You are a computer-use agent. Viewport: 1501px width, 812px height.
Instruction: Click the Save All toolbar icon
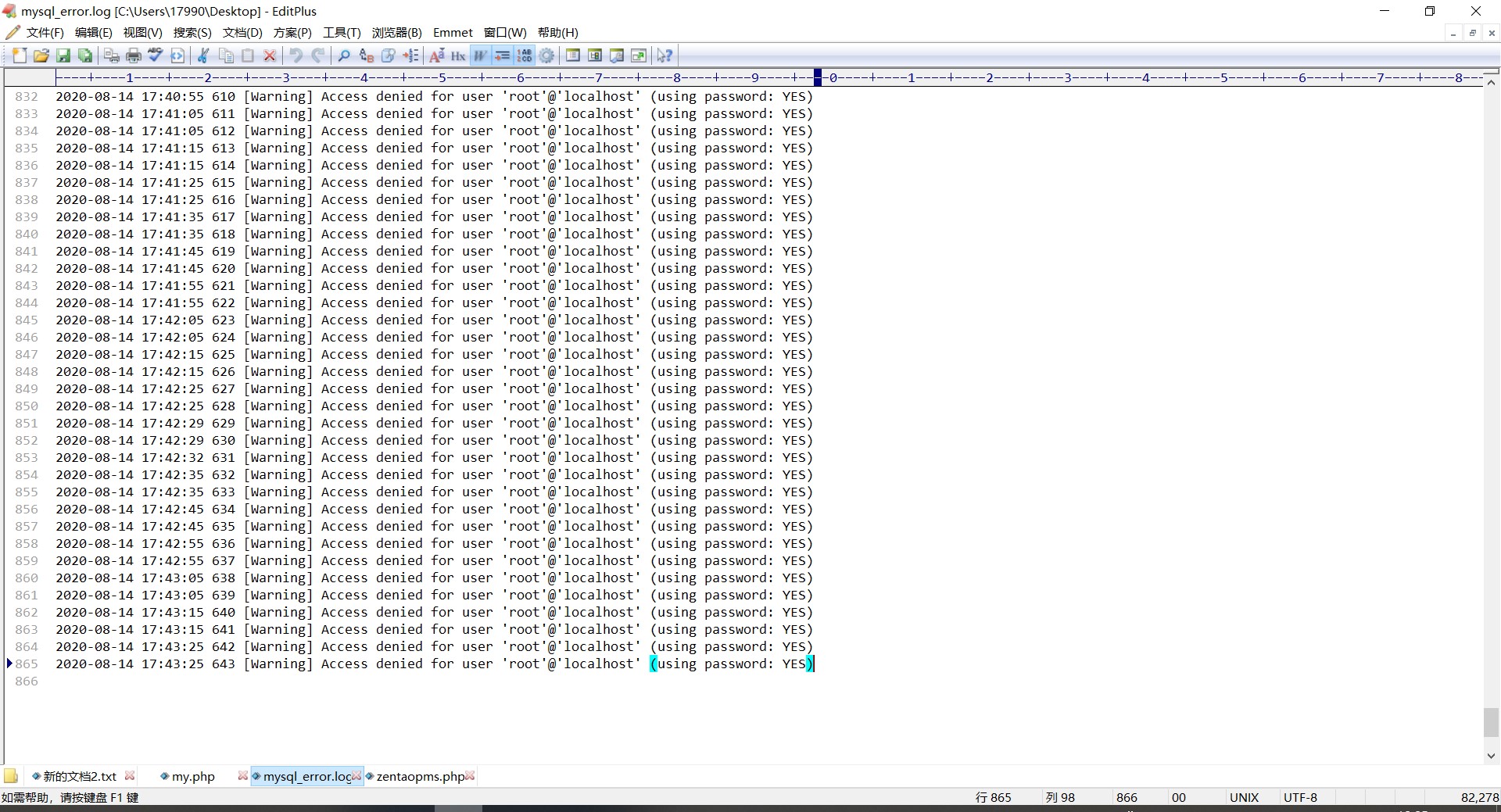click(x=85, y=55)
